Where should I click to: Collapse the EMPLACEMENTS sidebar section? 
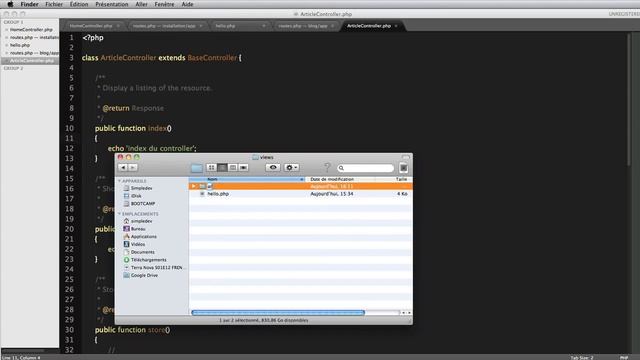120,214
